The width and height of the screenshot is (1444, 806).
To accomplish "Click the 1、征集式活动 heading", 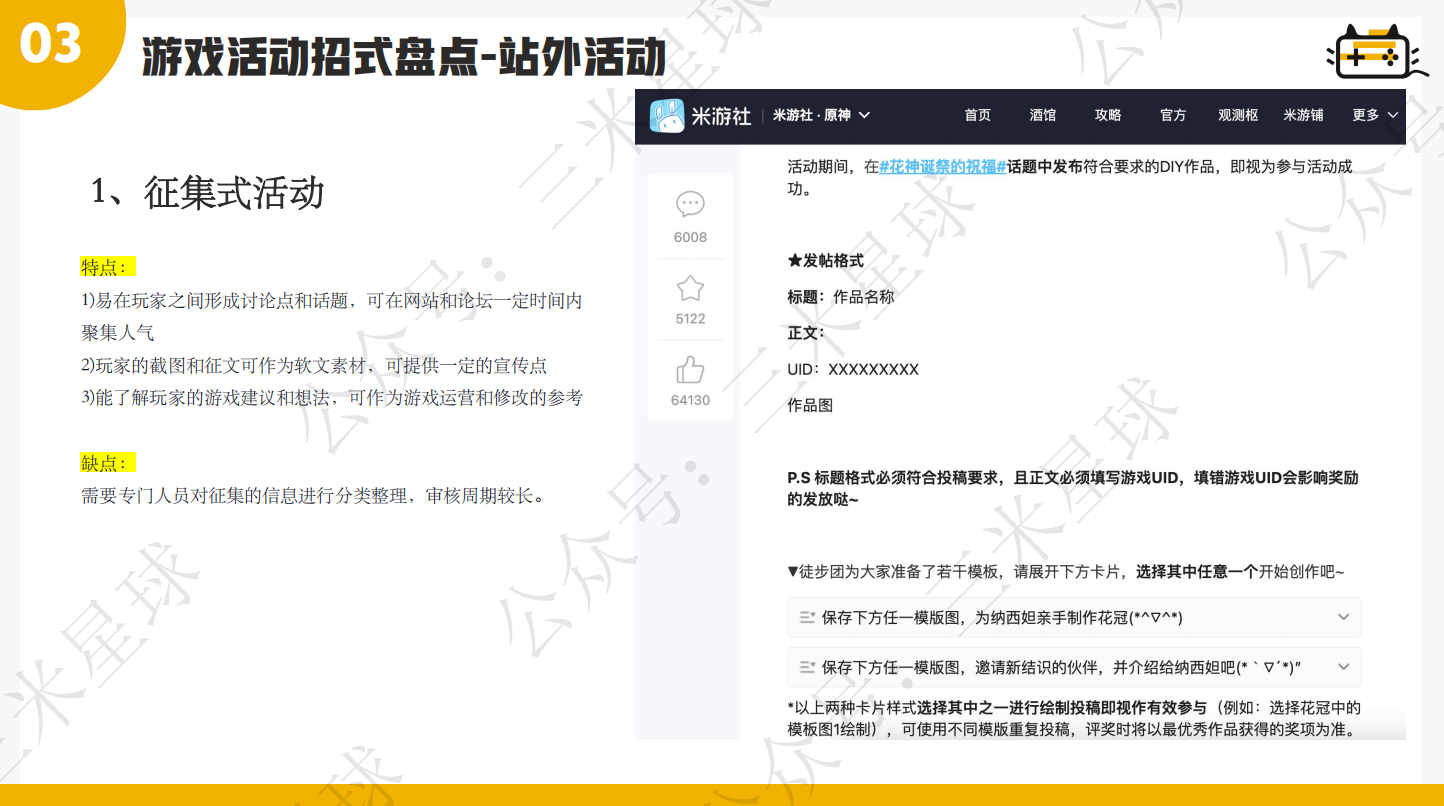I will point(208,193).
